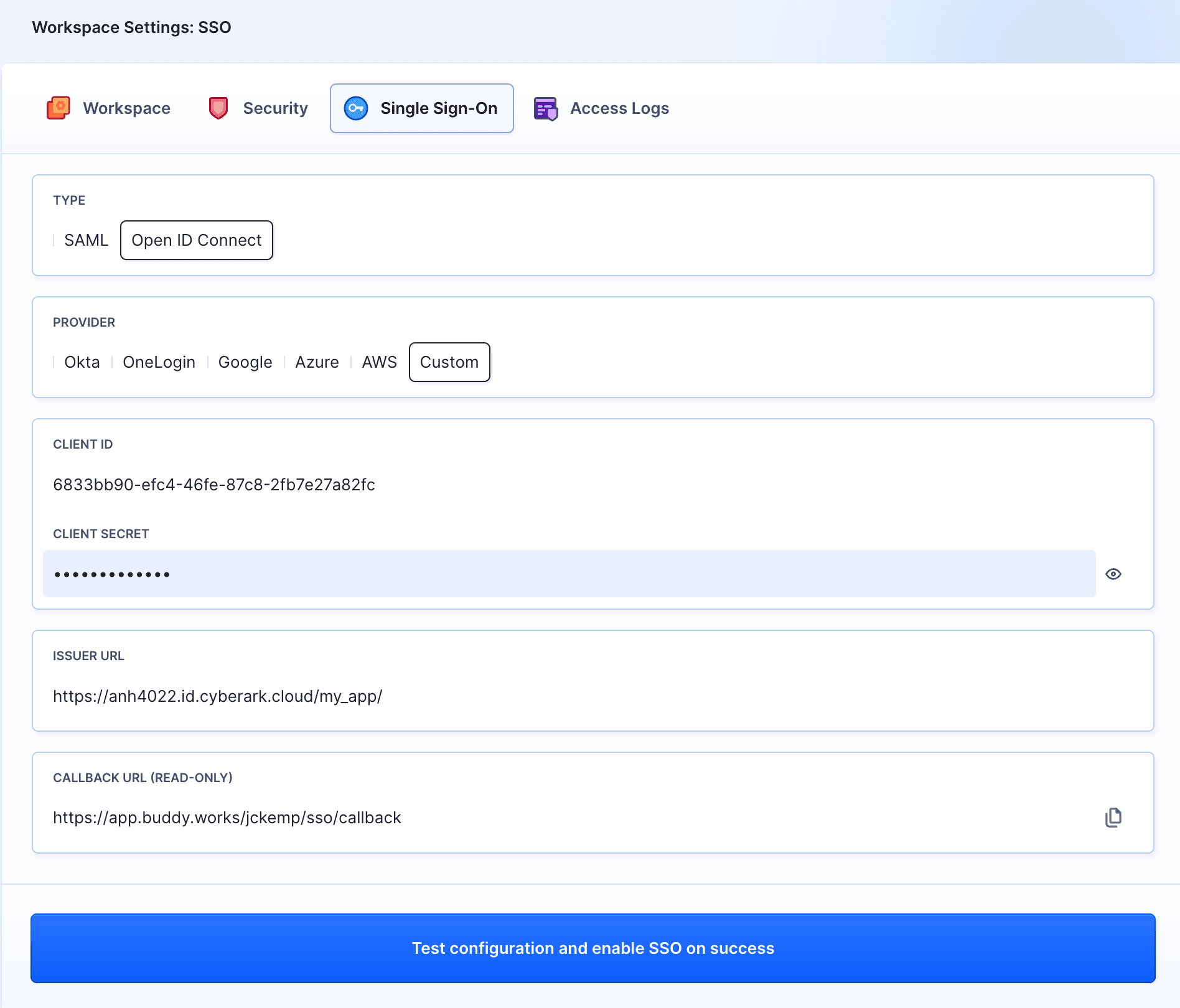The width and height of the screenshot is (1180, 1008).
Task: Choose OneLogin as the provider
Action: pyautogui.click(x=159, y=362)
